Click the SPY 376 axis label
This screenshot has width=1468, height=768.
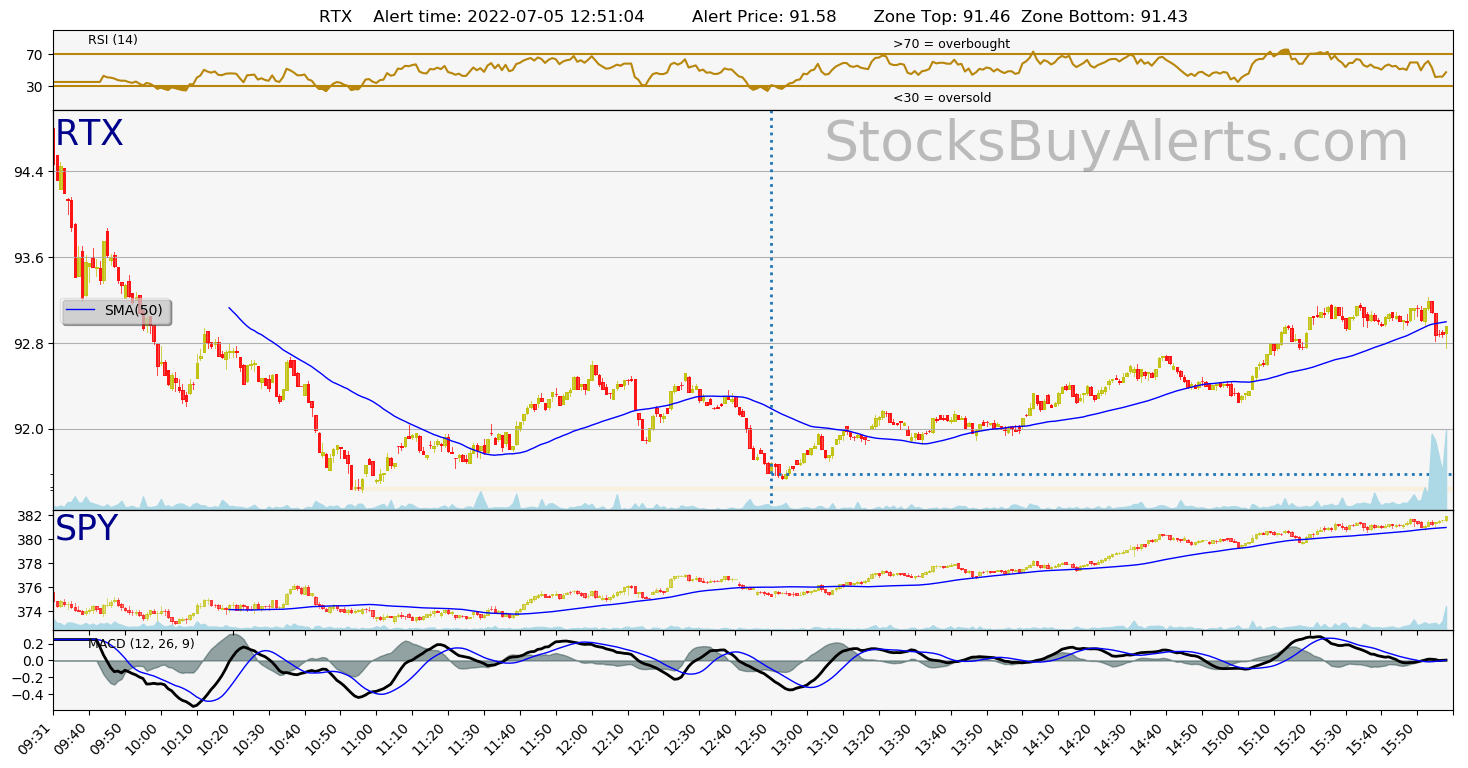point(31,588)
